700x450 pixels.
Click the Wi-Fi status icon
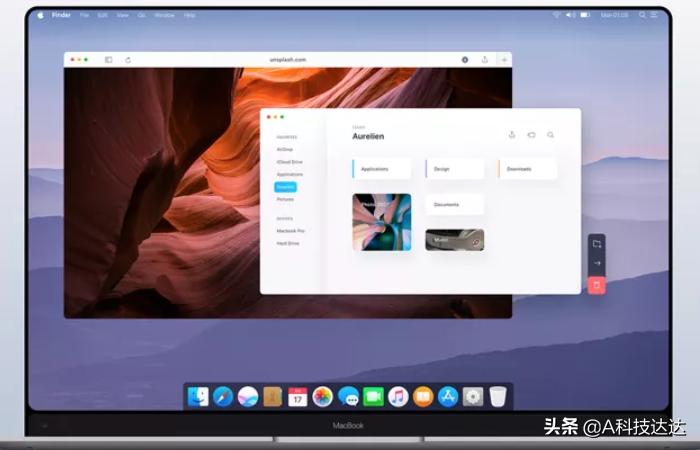coord(556,15)
